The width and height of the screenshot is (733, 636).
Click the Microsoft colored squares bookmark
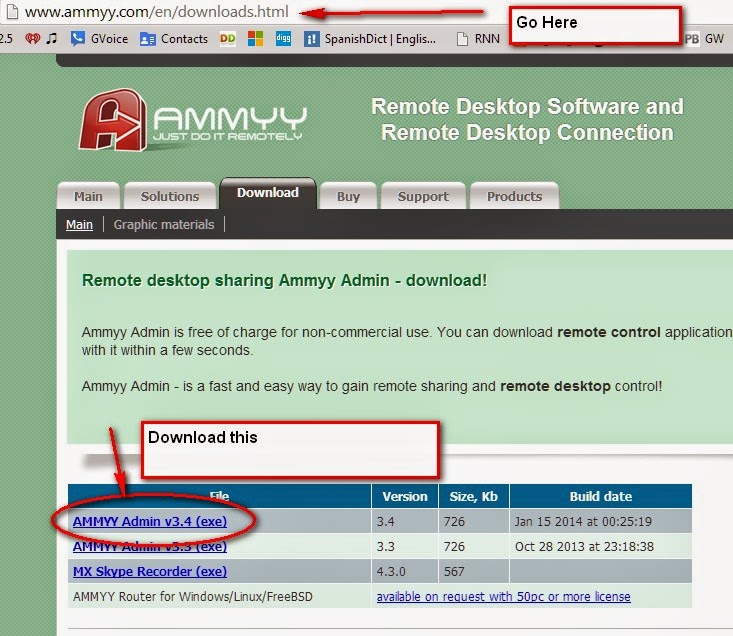point(255,38)
